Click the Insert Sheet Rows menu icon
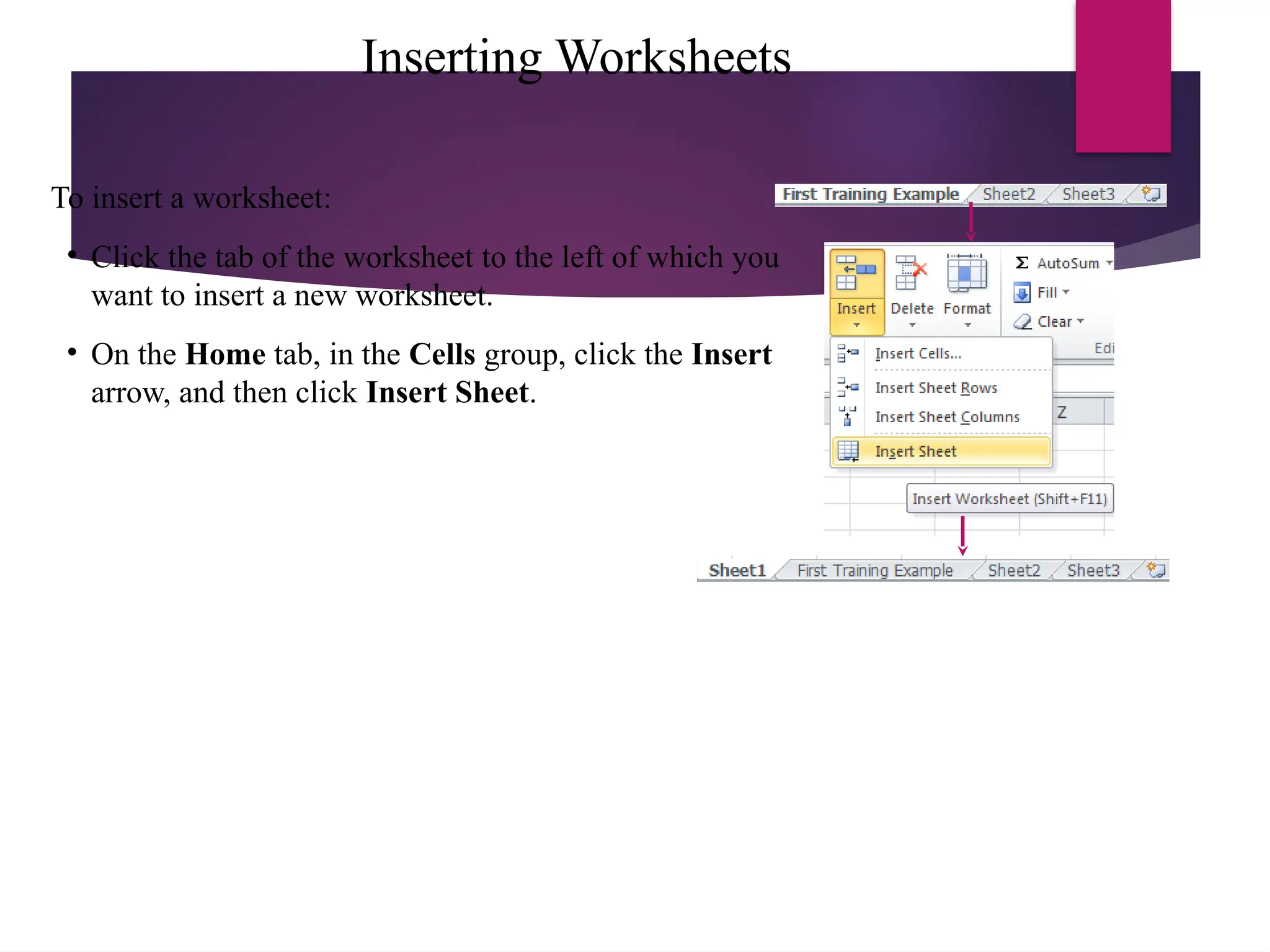1270x952 pixels. point(848,387)
